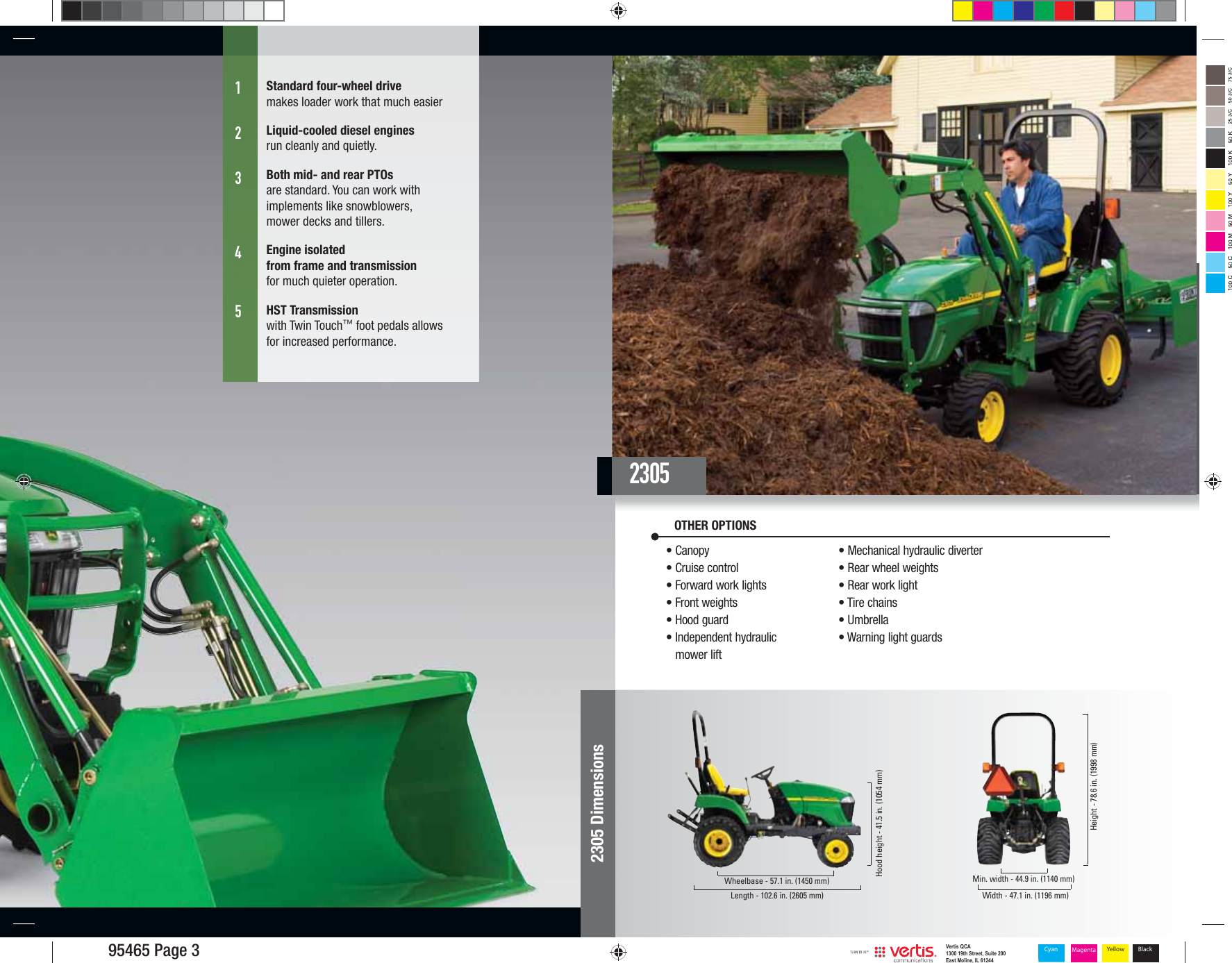The height and width of the screenshot is (963, 1232).
Task: Select the 2305 model tab label
Action: pos(649,473)
